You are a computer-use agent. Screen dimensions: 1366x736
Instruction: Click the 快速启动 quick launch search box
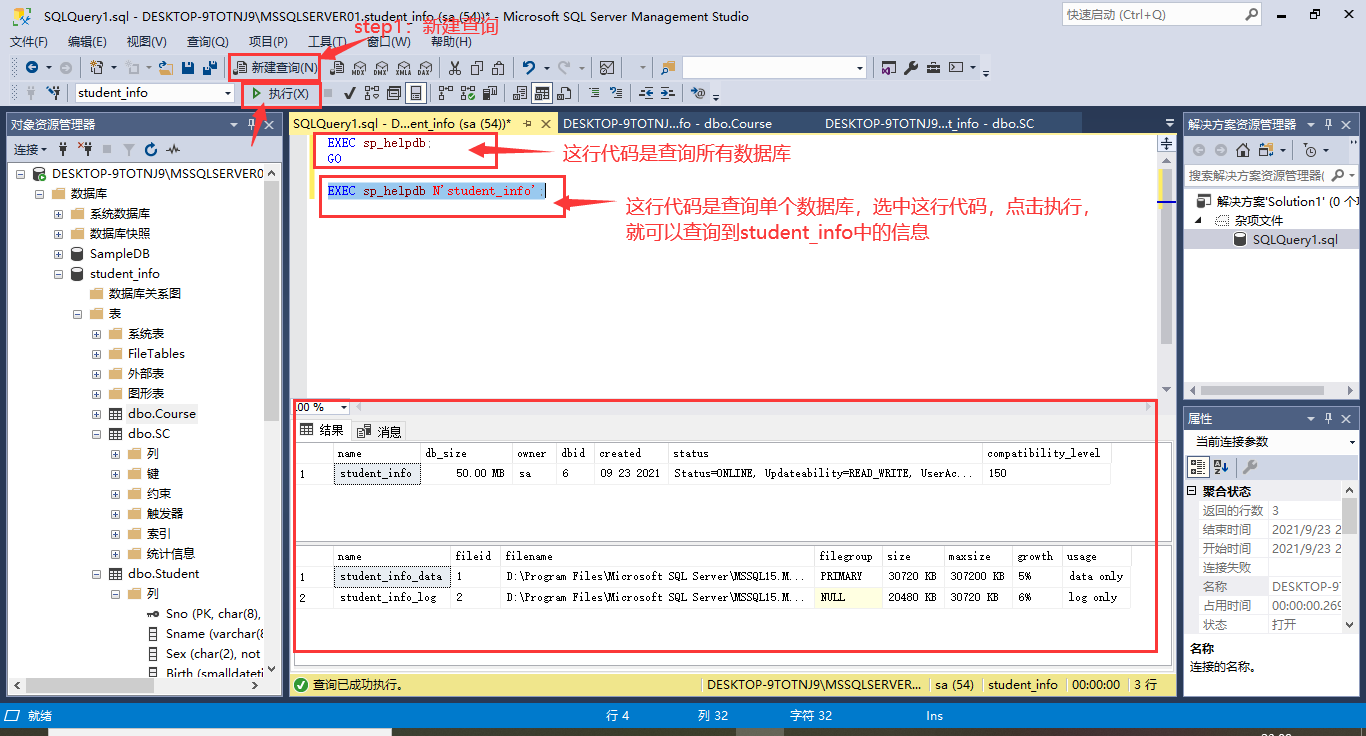(1161, 15)
